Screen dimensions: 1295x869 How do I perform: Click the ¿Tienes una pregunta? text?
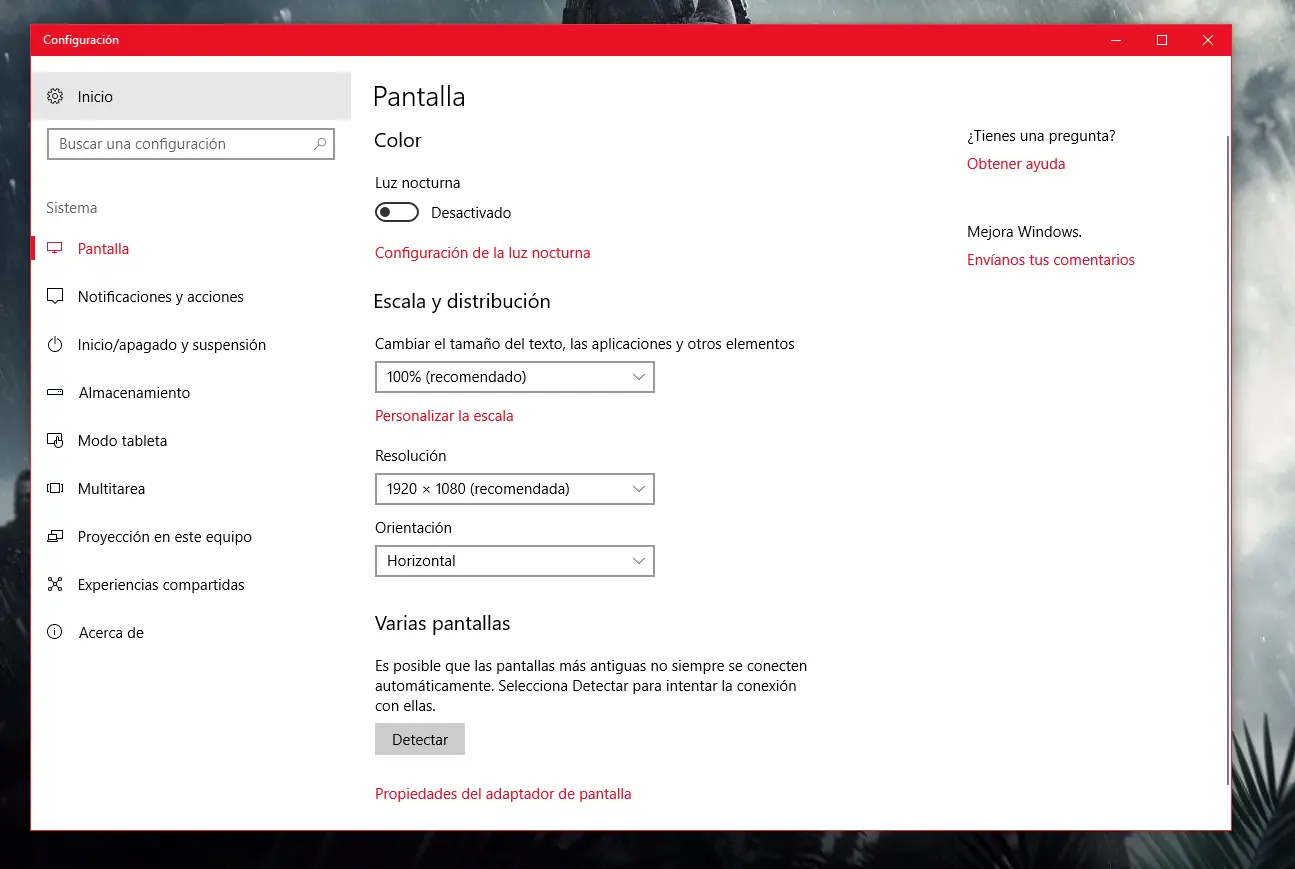(1041, 136)
